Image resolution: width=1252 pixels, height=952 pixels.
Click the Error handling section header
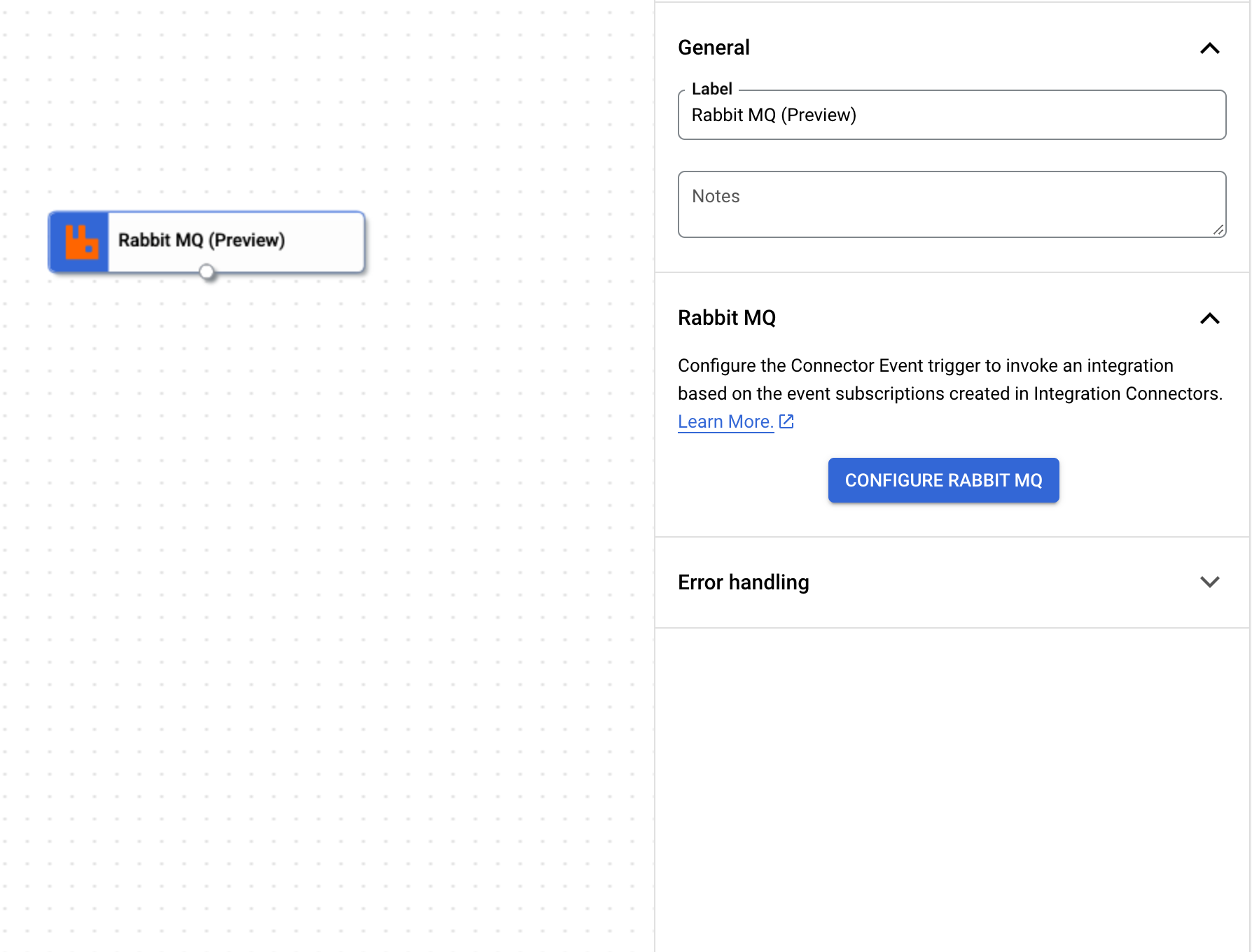click(x=743, y=582)
